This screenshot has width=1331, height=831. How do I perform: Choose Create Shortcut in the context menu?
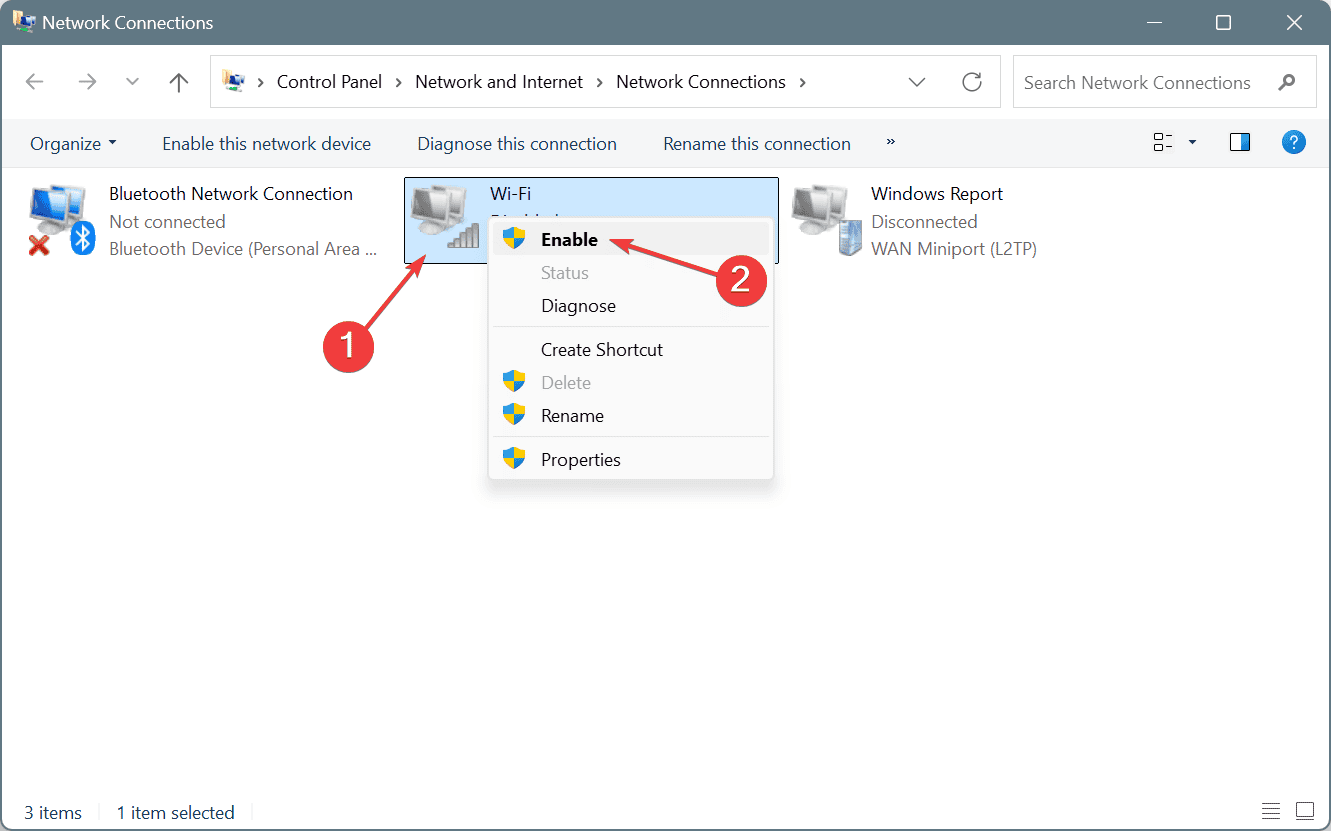coord(631,349)
